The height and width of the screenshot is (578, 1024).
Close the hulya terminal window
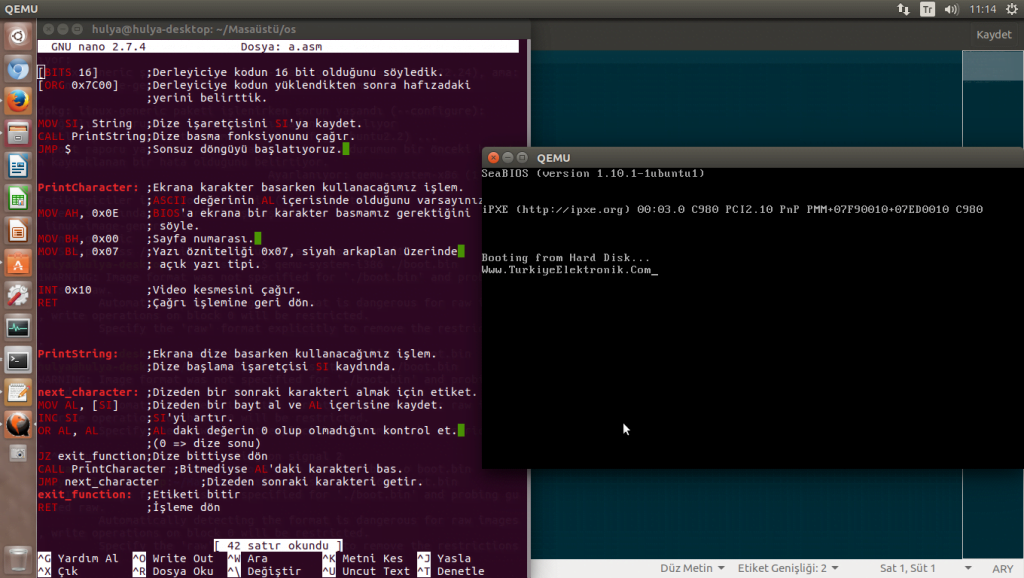point(48,29)
